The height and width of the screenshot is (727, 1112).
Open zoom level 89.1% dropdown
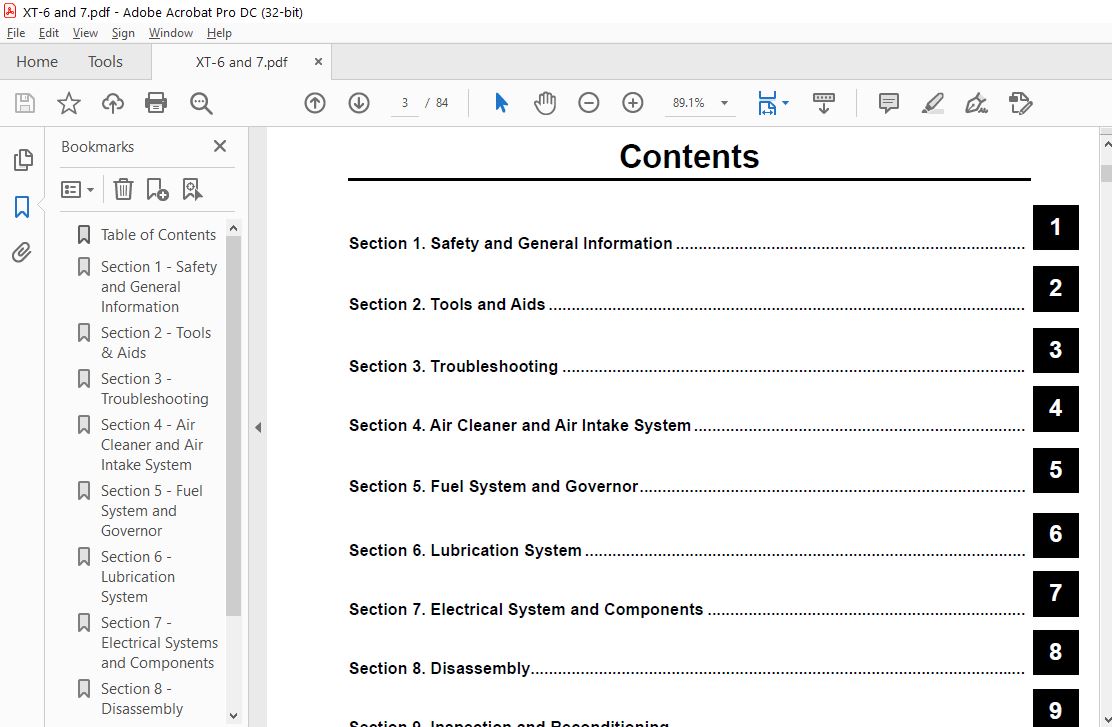(x=724, y=104)
